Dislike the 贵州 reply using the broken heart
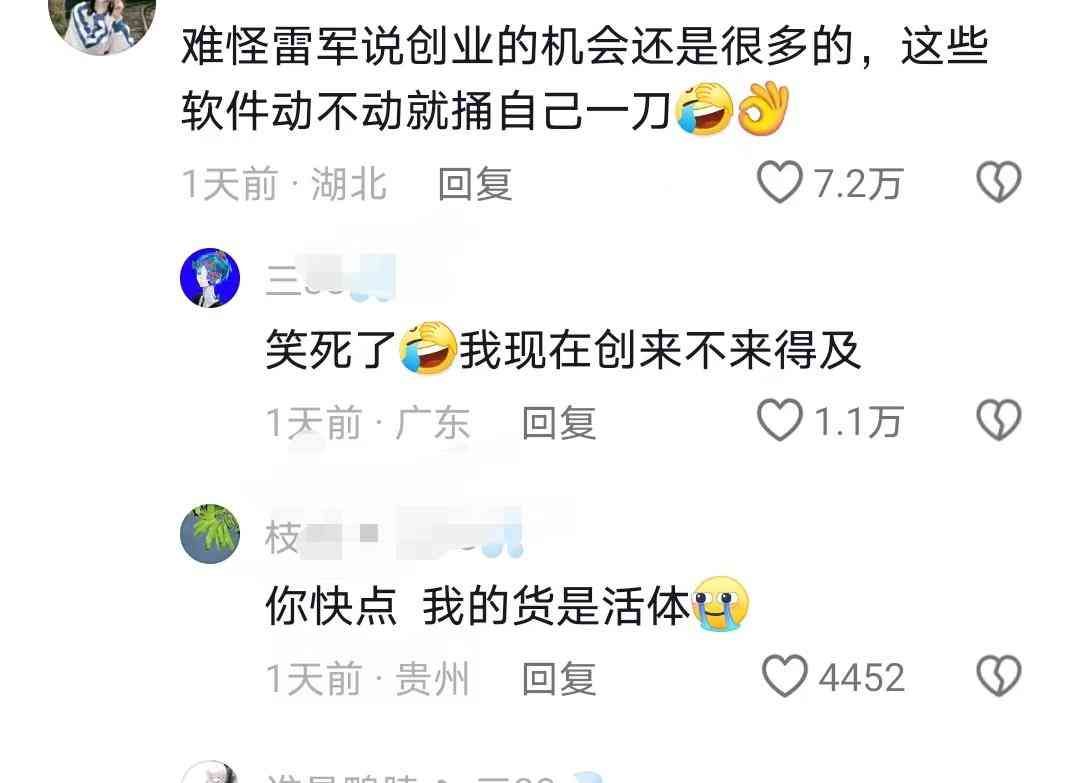 pyautogui.click(x=999, y=676)
